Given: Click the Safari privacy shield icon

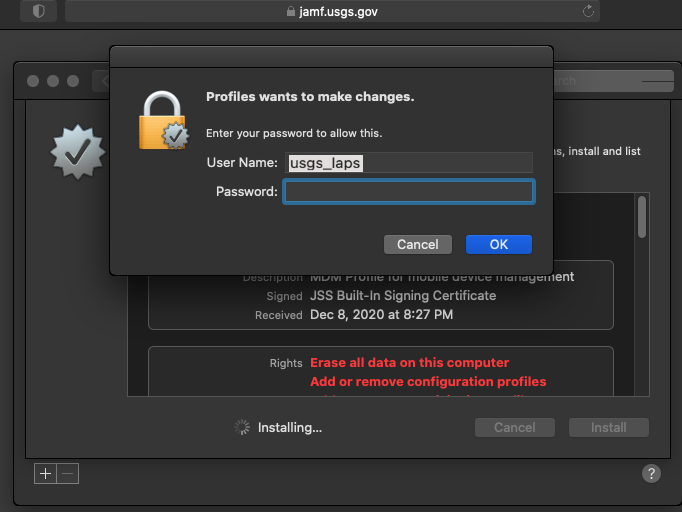Looking at the screenshot, I should [x=39, y=11].
